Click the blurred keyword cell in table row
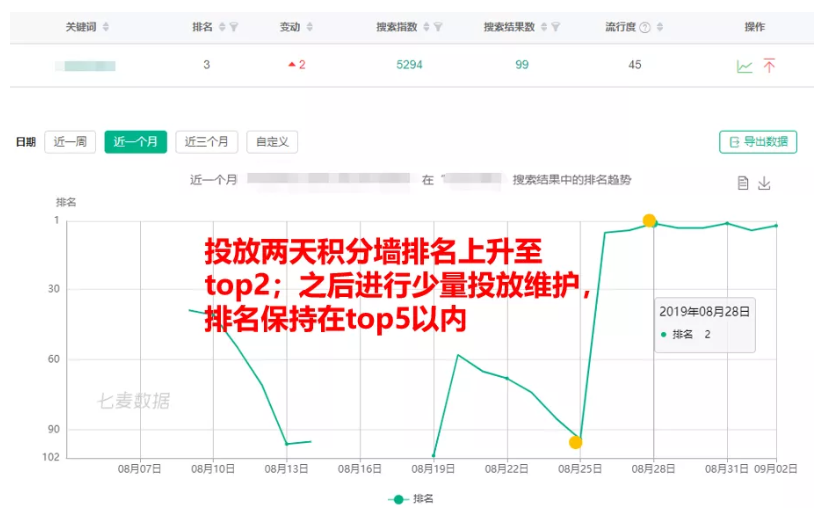This screenshot has width=823, height=525. click(86, 66)
